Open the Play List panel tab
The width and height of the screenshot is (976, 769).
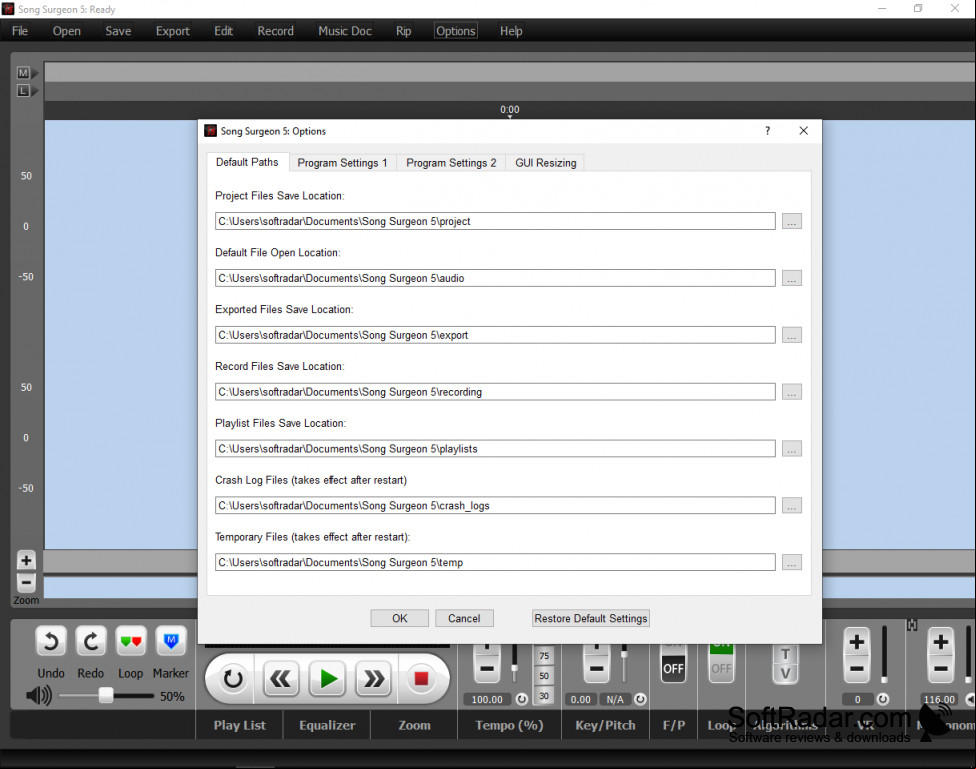point(240,725)
